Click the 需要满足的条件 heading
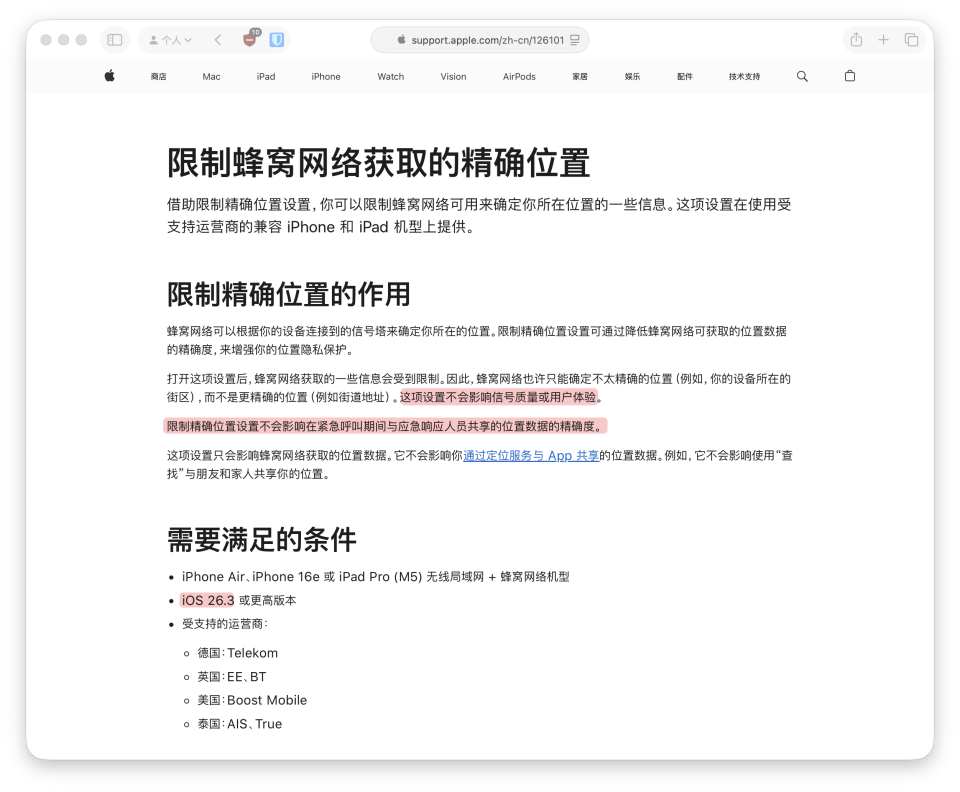The height and width of the screenshot is (792, 960). pos(261,540)
